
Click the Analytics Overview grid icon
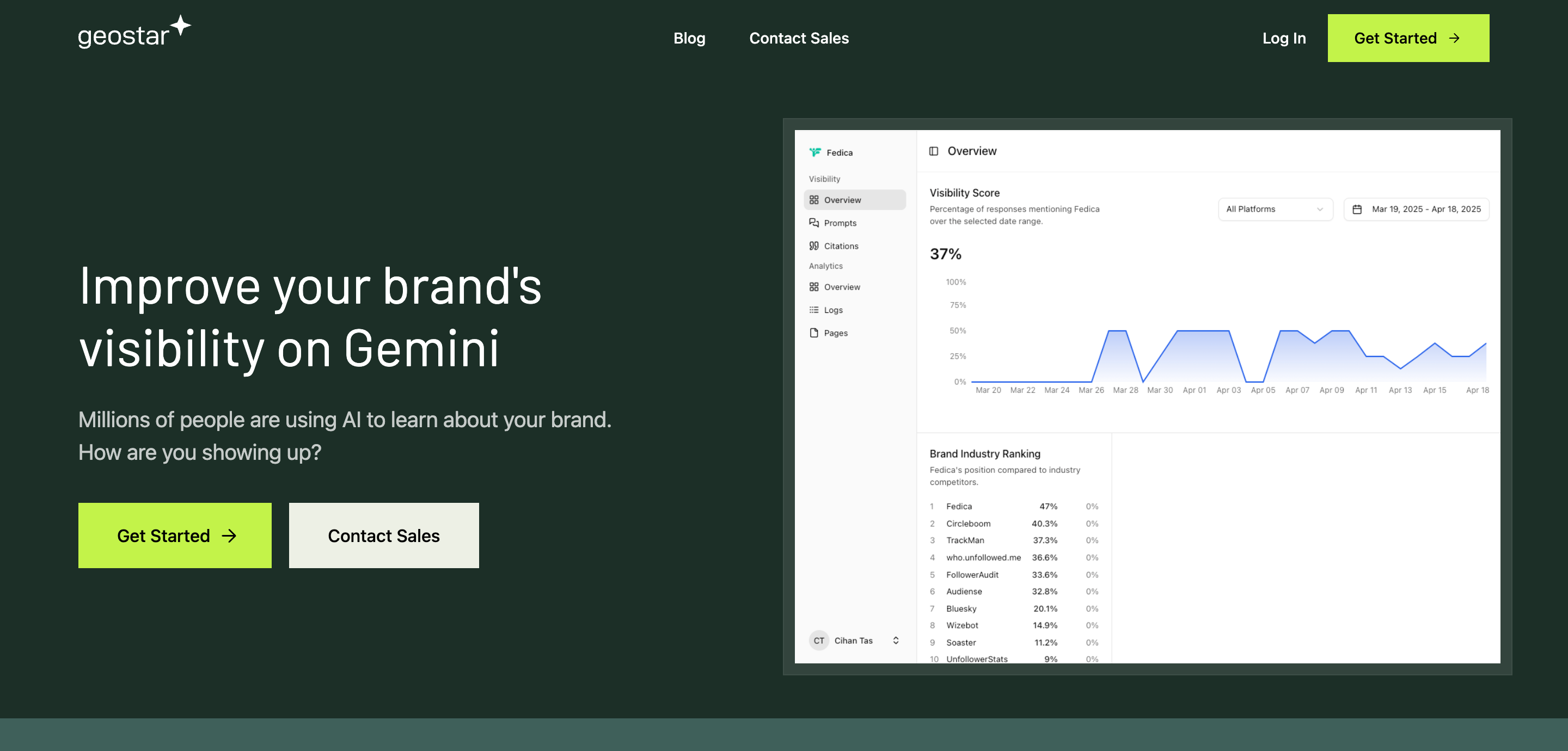(x=814, y=287)
